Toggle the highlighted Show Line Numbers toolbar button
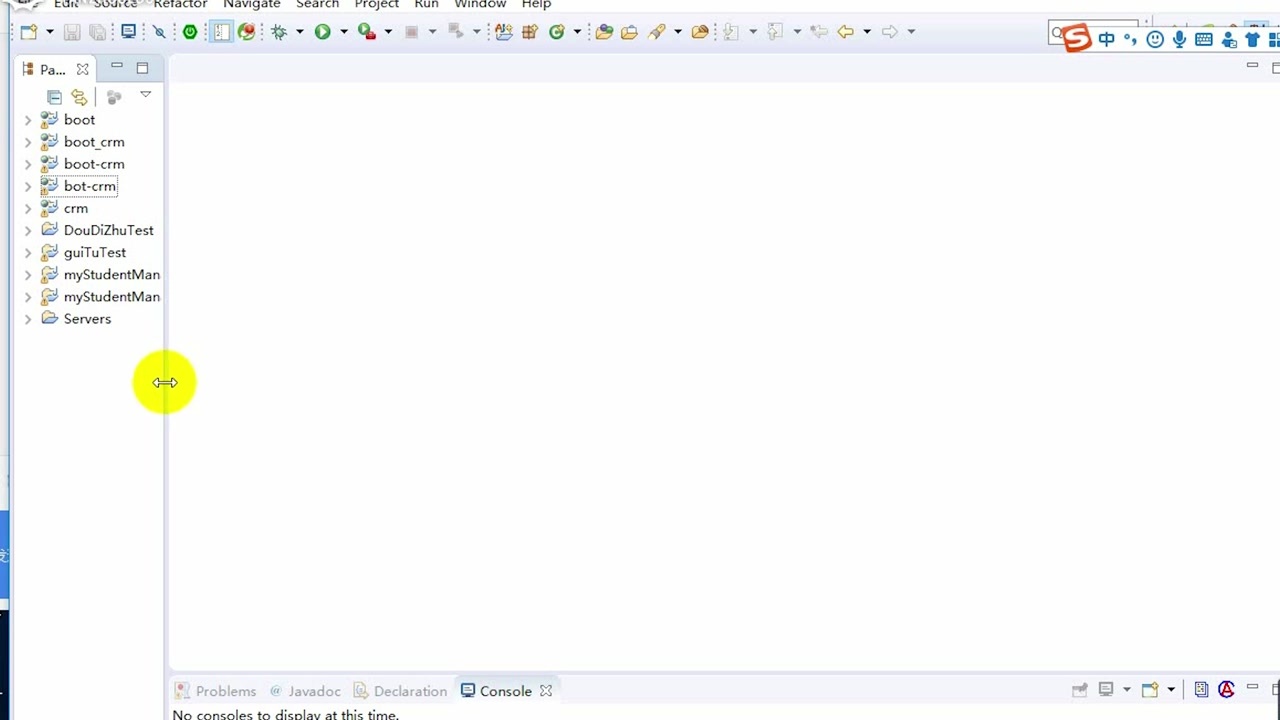This screenshot has width=1280, height=720. pos(221,32)
